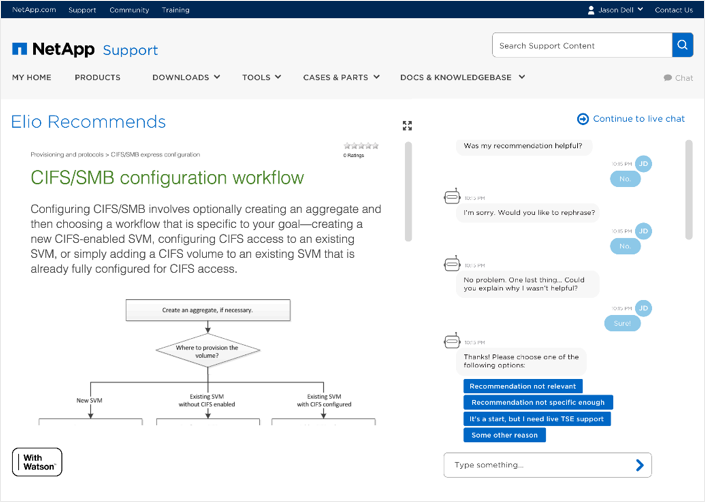Expand the Tools menu
The image size is (705, 502).
coord(262,77)
